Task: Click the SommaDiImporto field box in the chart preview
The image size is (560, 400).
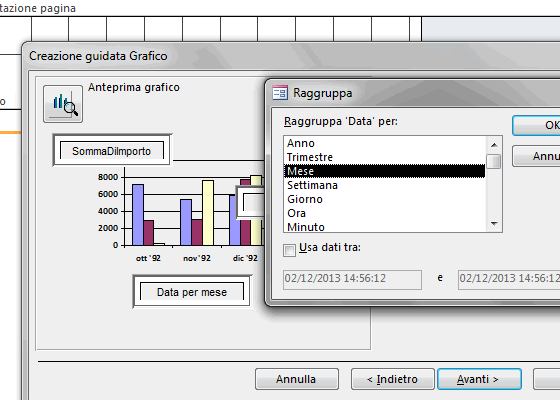Action: click(112, 150)
